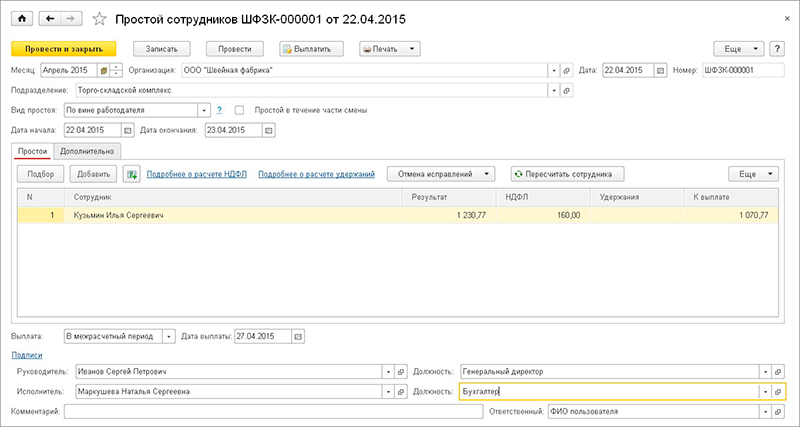Click the Подбор button
Image resolution: width=800 pixels, height=427 pixels.
click(41, 174)
